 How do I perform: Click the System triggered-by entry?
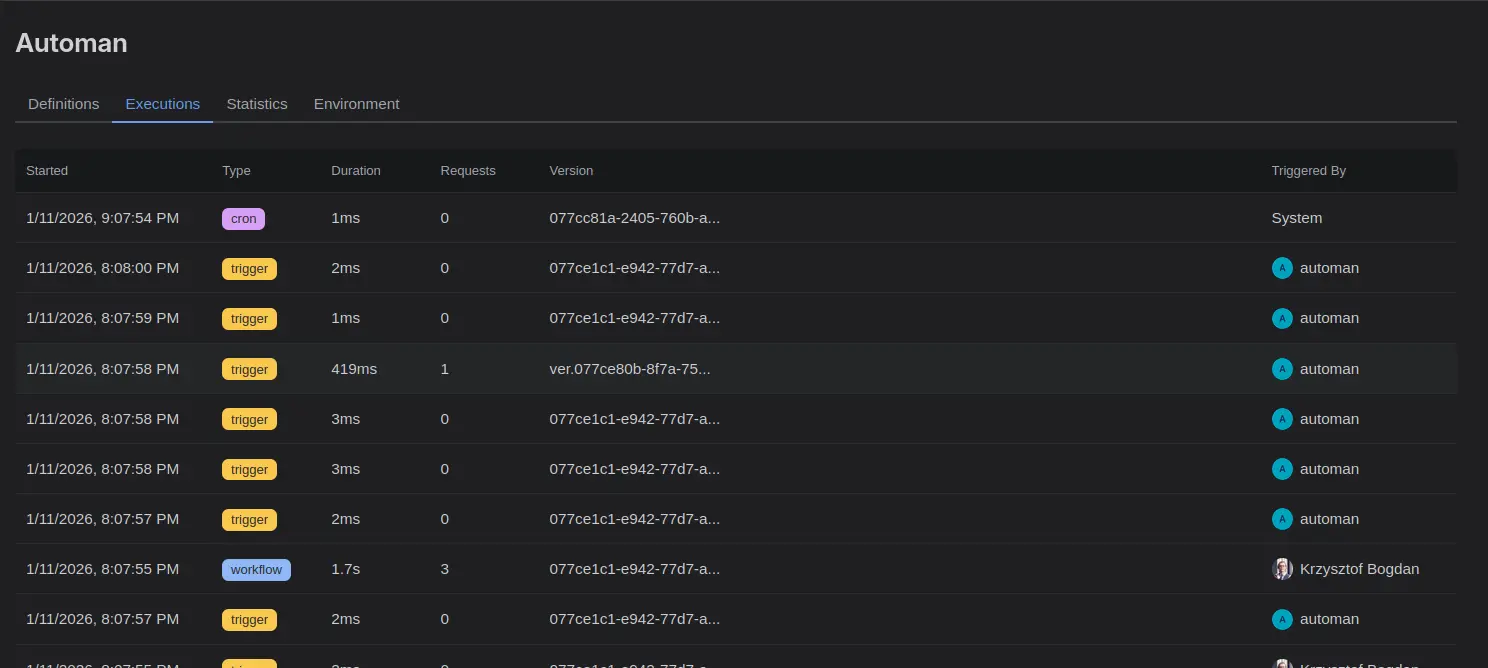pyautogui.click(x=1296, y=218)
